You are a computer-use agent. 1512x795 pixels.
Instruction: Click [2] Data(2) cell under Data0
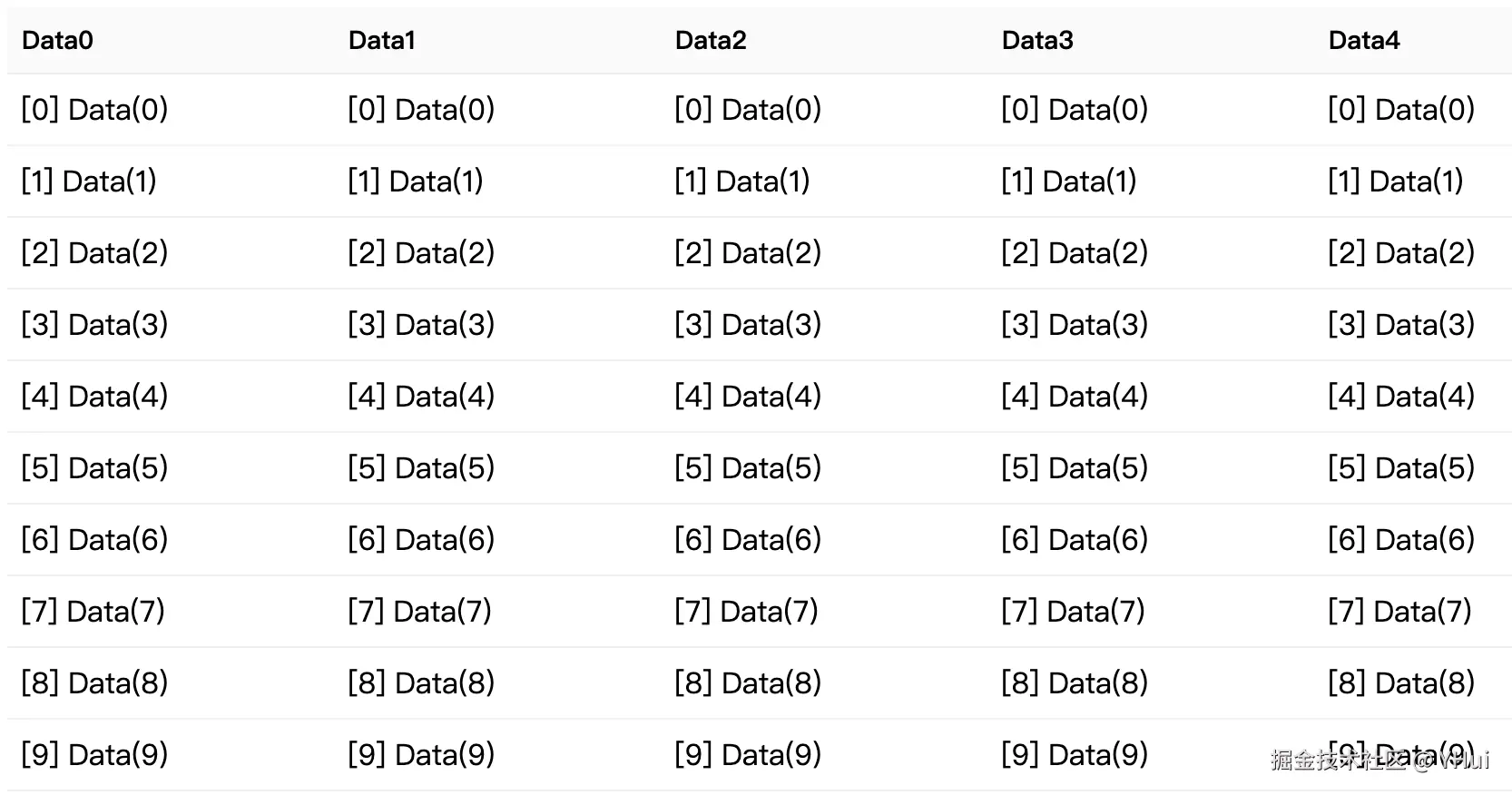coord(95,253)
